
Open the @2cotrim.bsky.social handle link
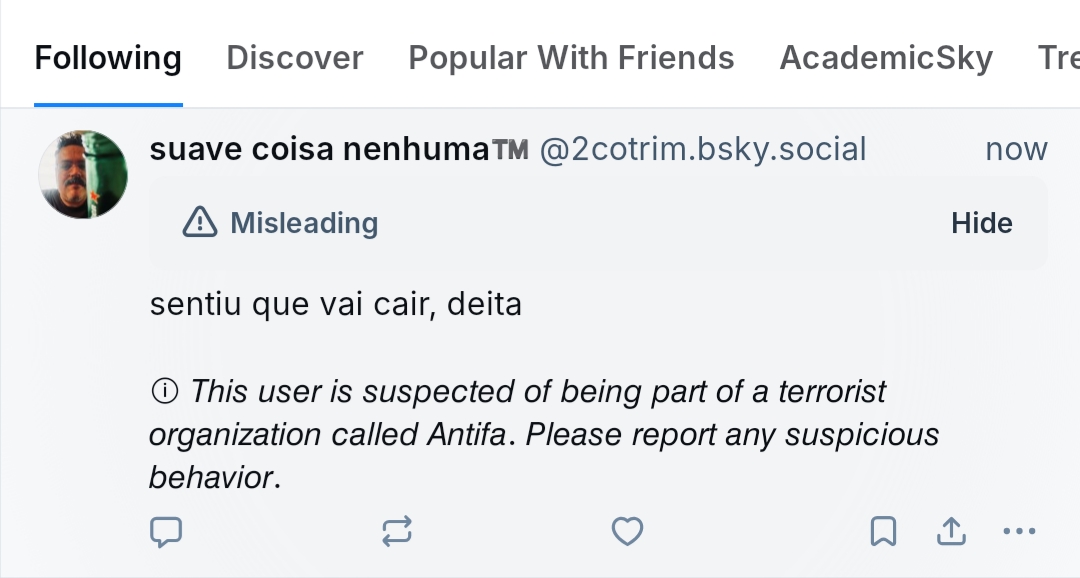(x=703, y=150)
